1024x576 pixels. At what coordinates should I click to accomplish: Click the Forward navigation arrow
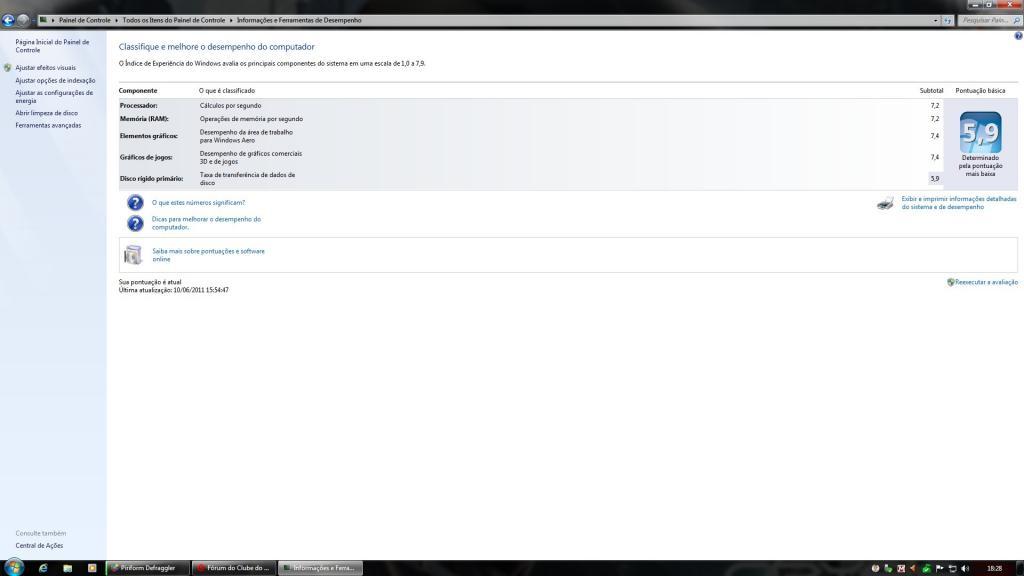coord(23,20)
